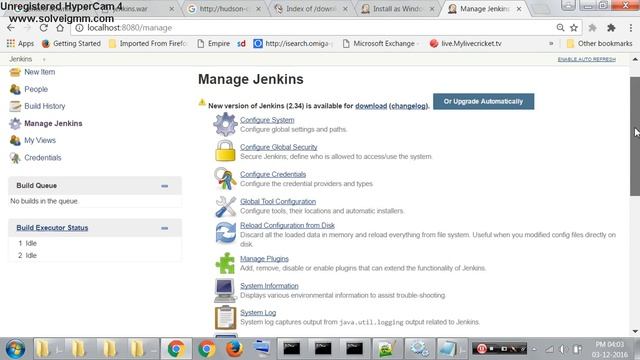The width and height of the screenshot is (640, 360).
Task: Click the wrench Global Tool Configuration icon
Action: [225, 206]
